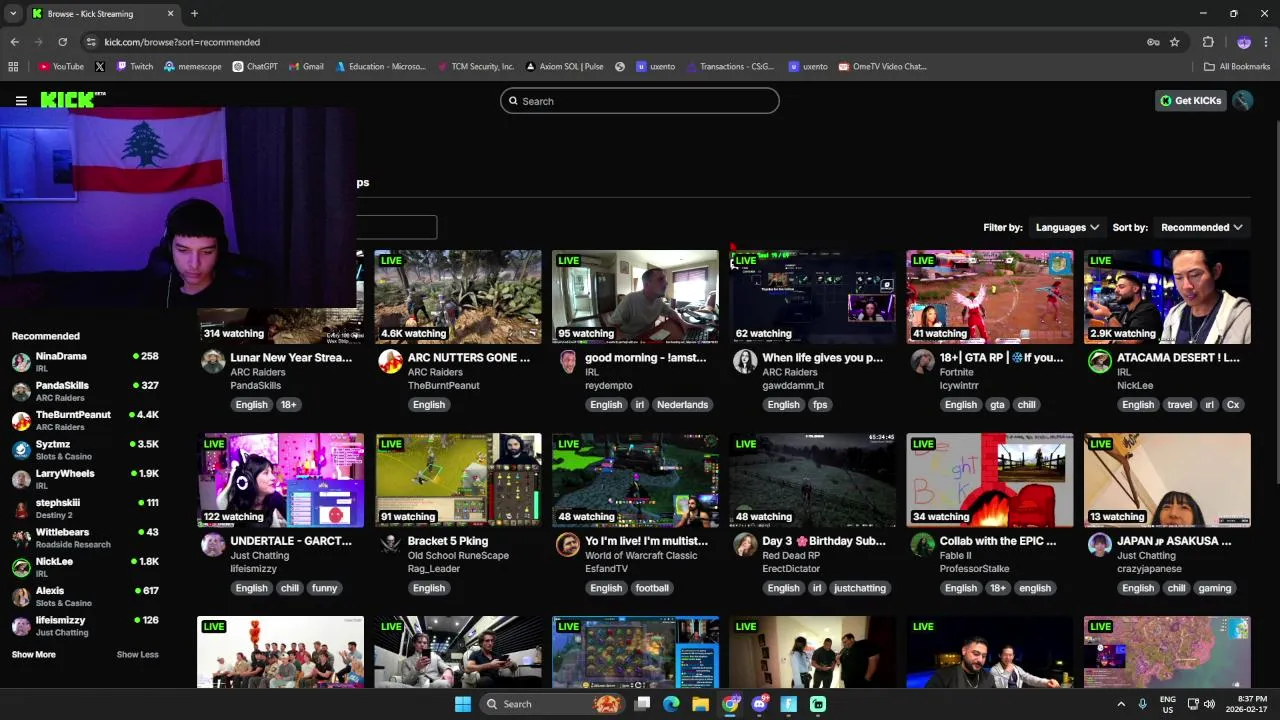Click ProfessorStalke streamer avatar on card
Viewport: 1280px width, 720px height.
point(922,545)
